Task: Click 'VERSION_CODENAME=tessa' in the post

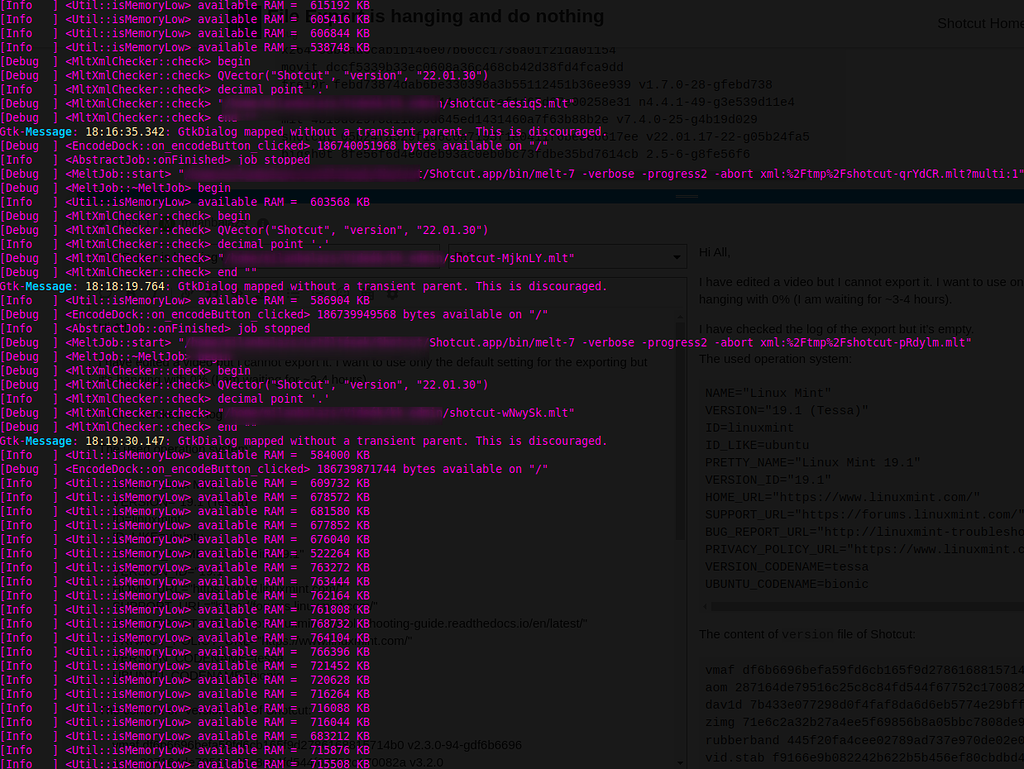Action: click(x=787, y=567)
